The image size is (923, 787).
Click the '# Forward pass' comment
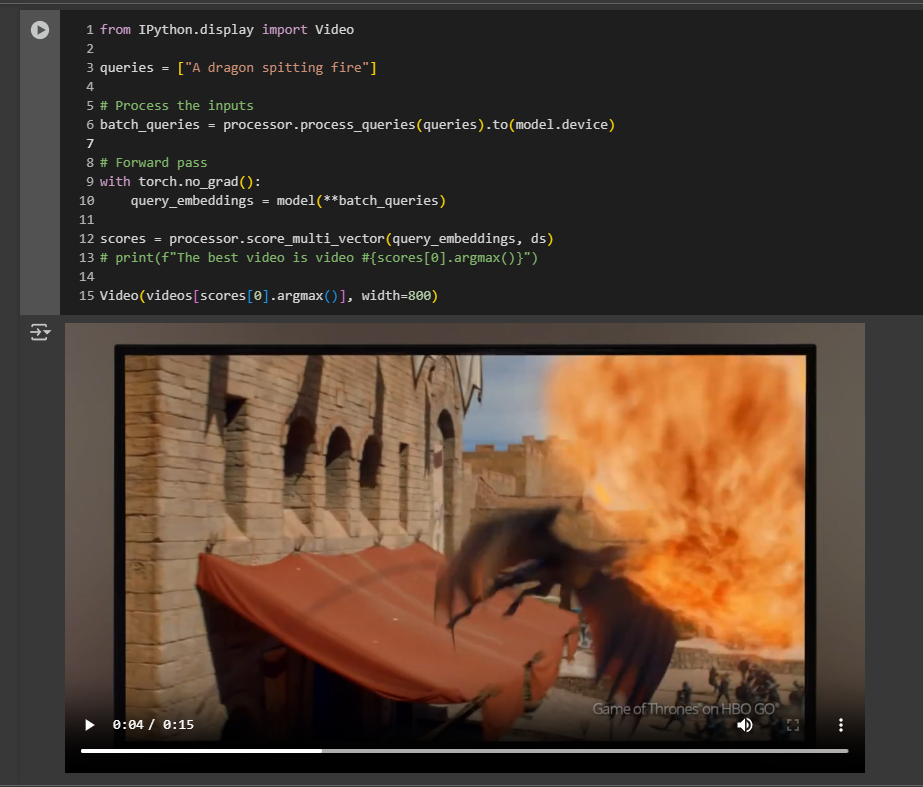154,162
